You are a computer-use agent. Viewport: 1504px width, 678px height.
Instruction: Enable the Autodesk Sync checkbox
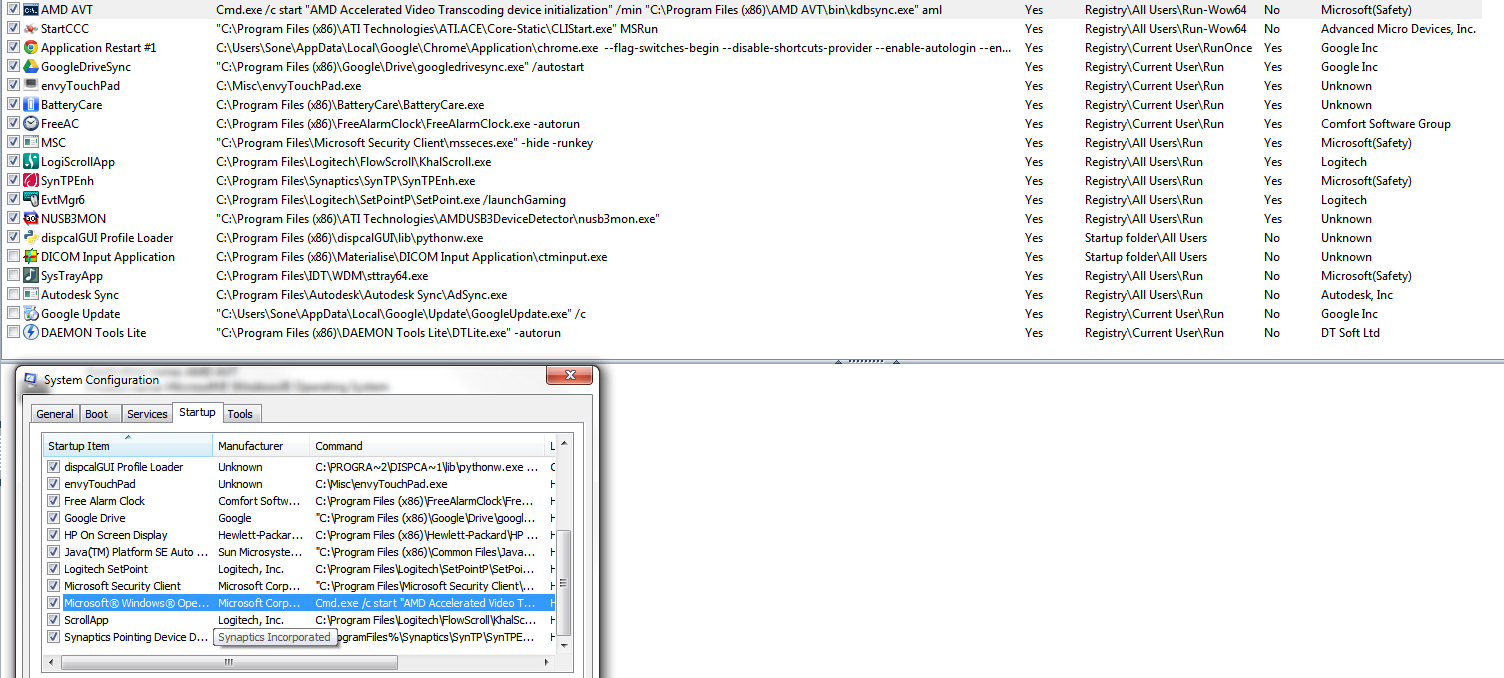point(13,295)
